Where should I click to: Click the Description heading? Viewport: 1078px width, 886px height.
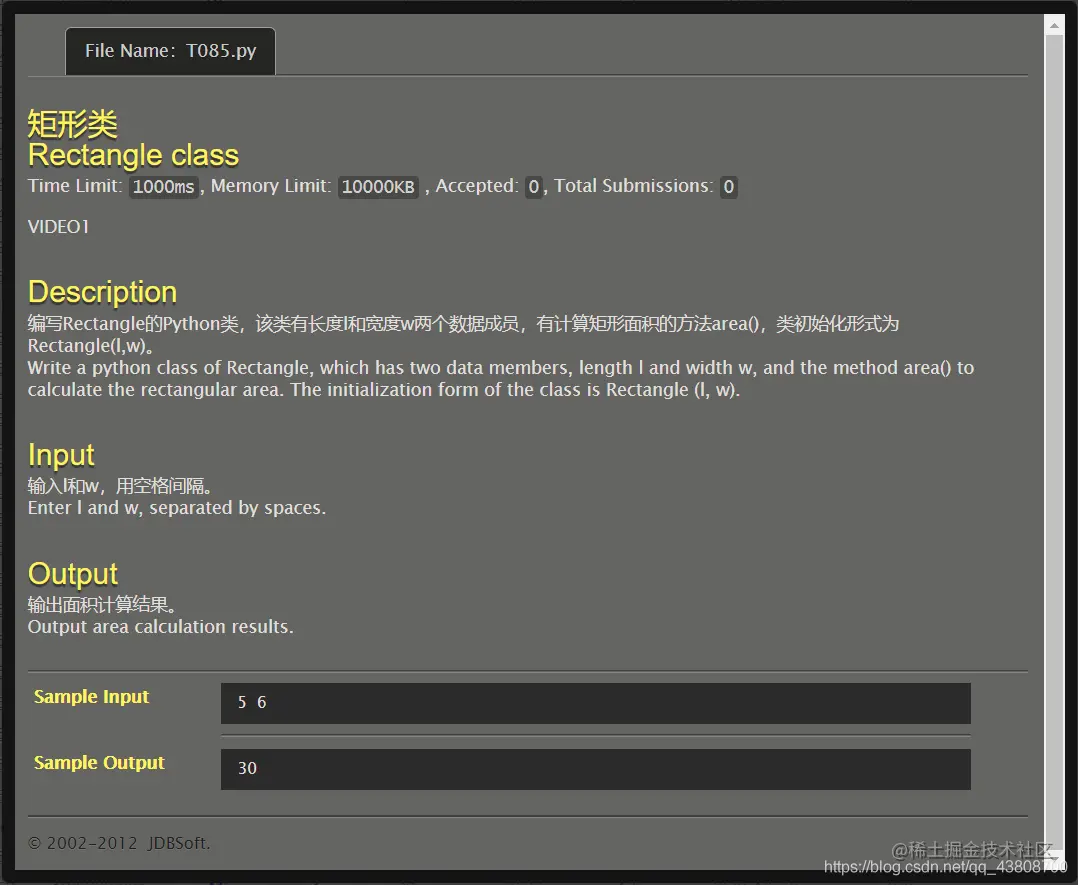point(102,292)
